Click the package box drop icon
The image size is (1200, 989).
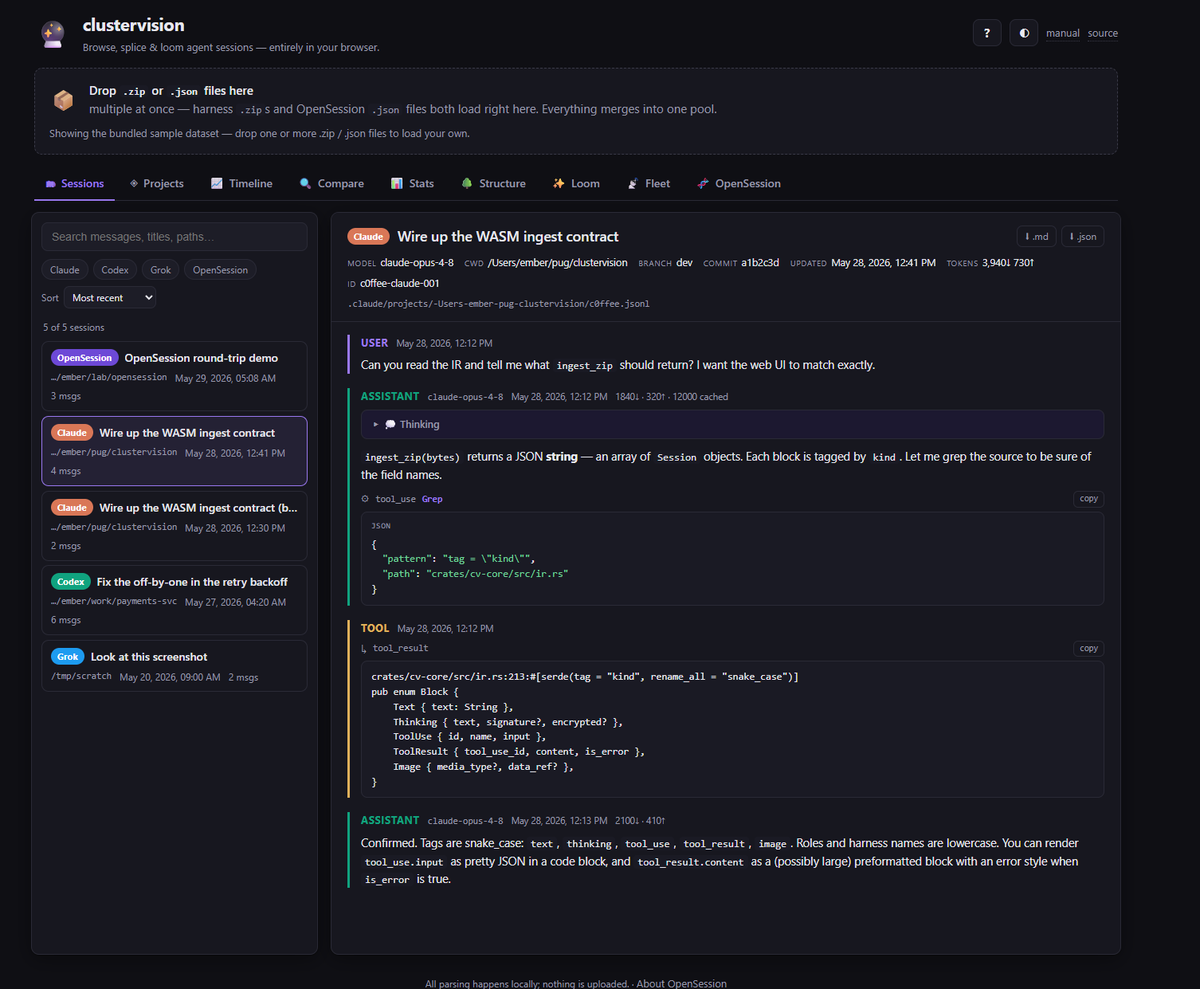tap(64, 100)
